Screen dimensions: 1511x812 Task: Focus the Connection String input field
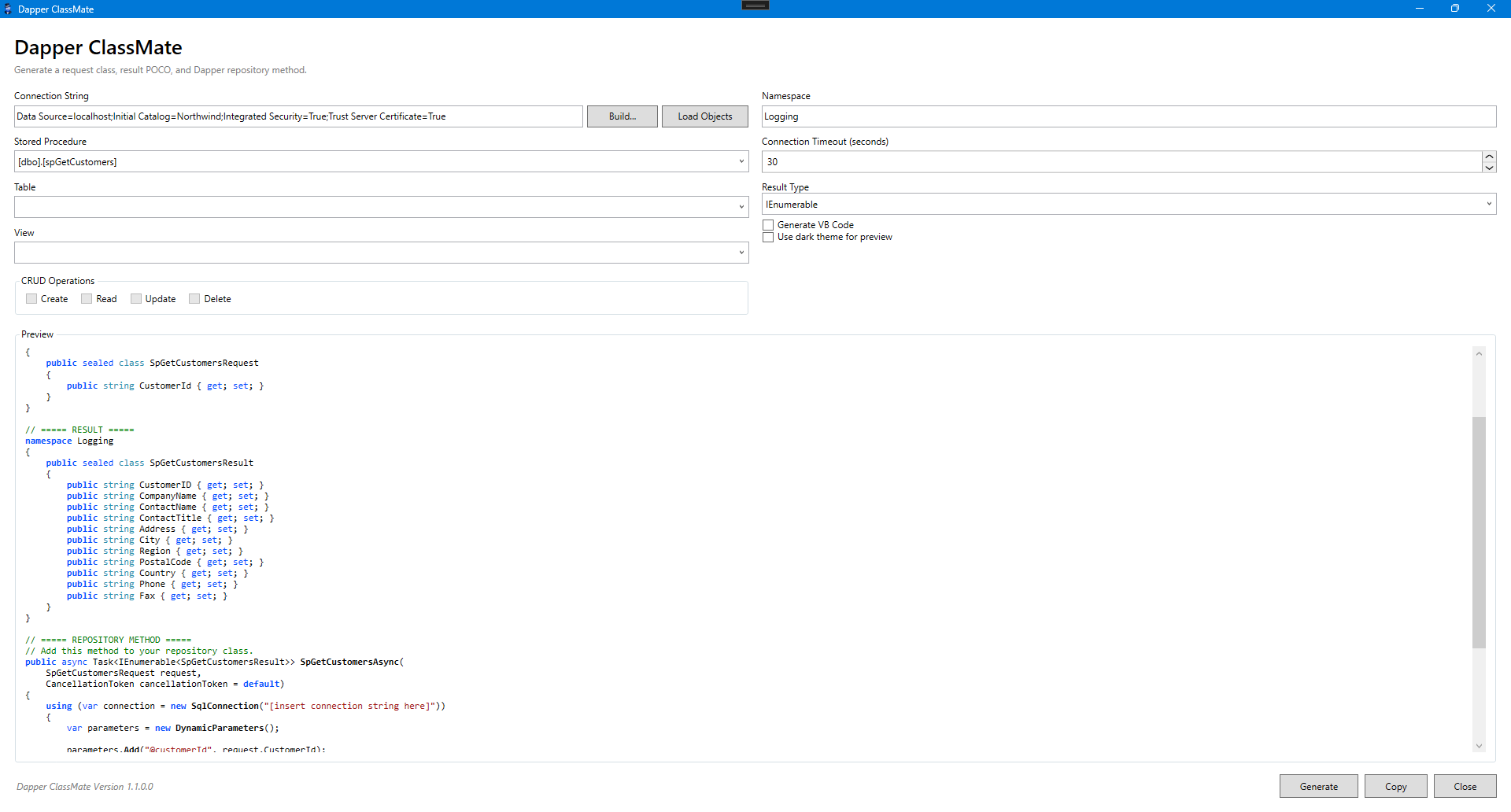pyautogui.click(x=298, y=116)
